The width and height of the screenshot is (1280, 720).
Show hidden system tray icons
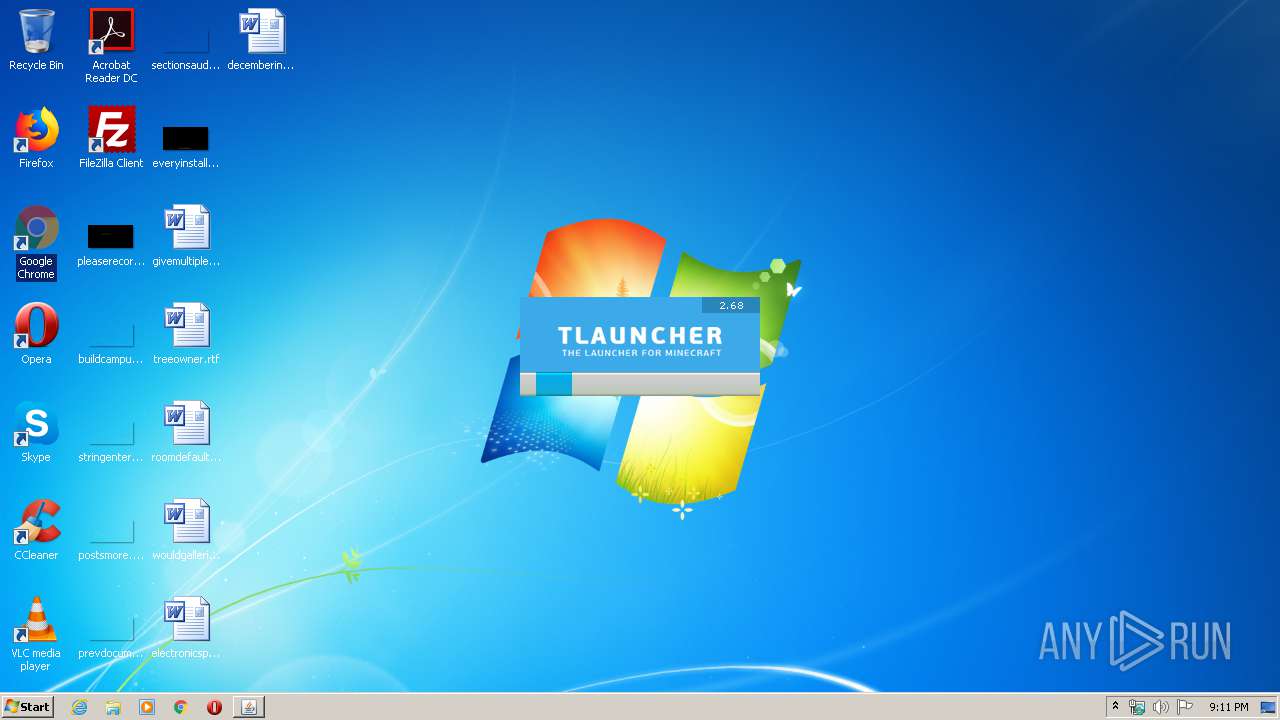(x=1115, y=707)
